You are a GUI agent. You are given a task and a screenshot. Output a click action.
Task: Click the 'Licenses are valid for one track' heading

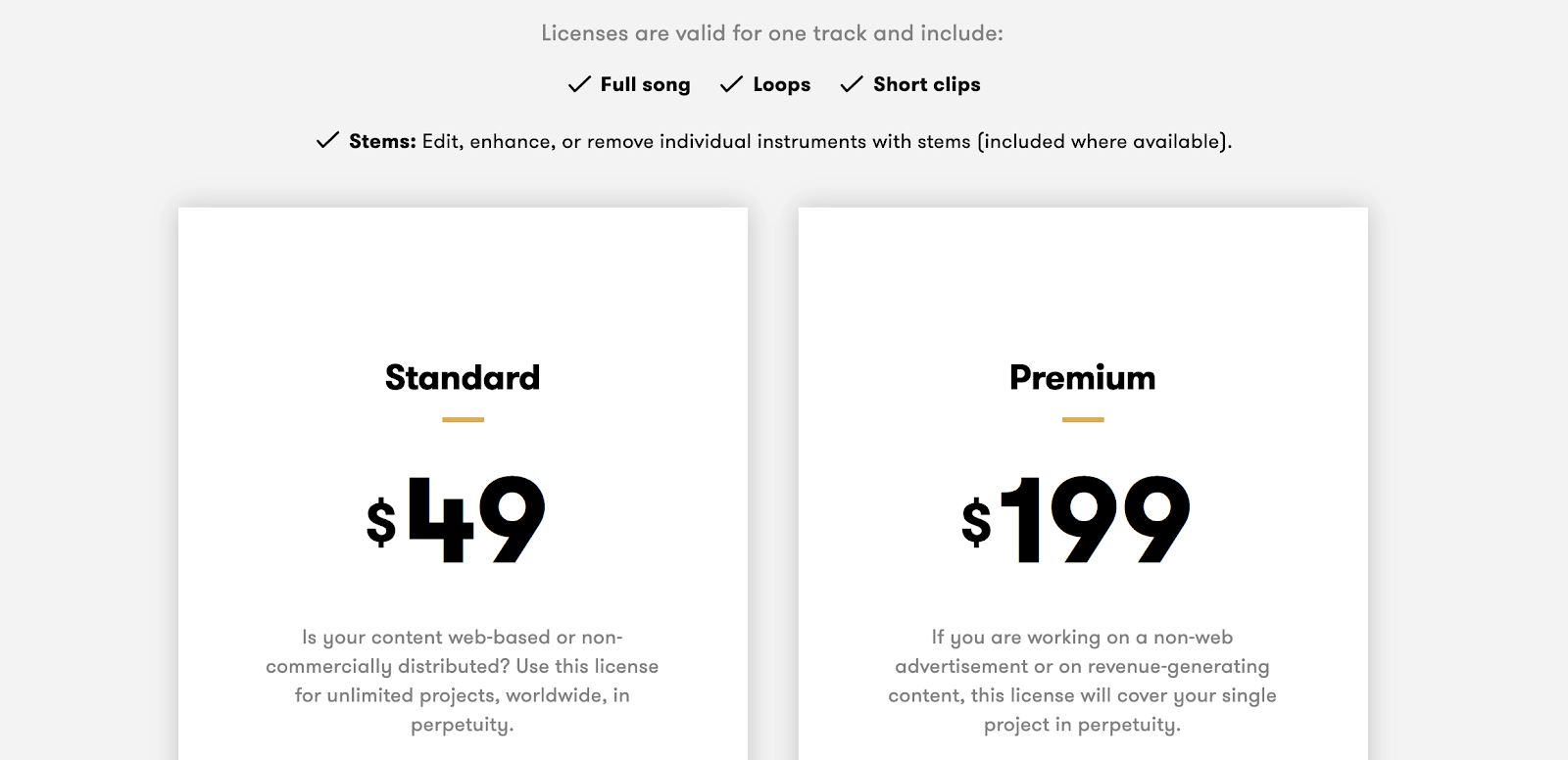tap(772, 33)
